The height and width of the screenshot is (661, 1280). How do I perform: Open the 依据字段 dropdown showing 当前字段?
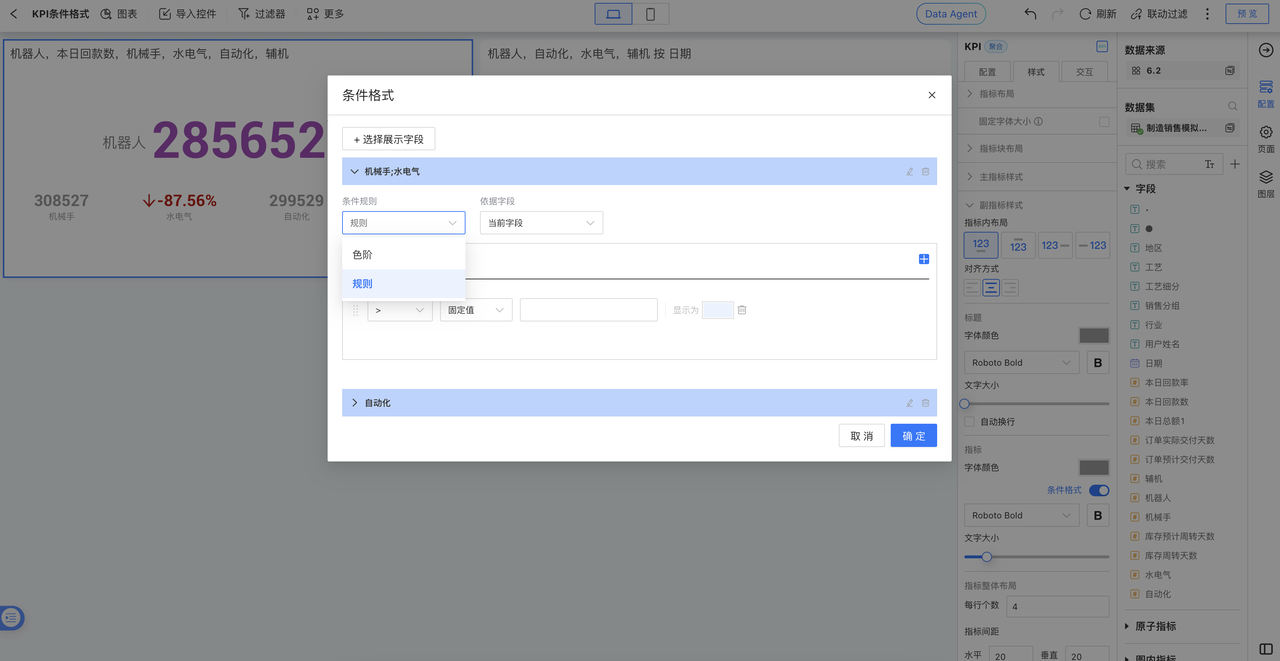541,223
